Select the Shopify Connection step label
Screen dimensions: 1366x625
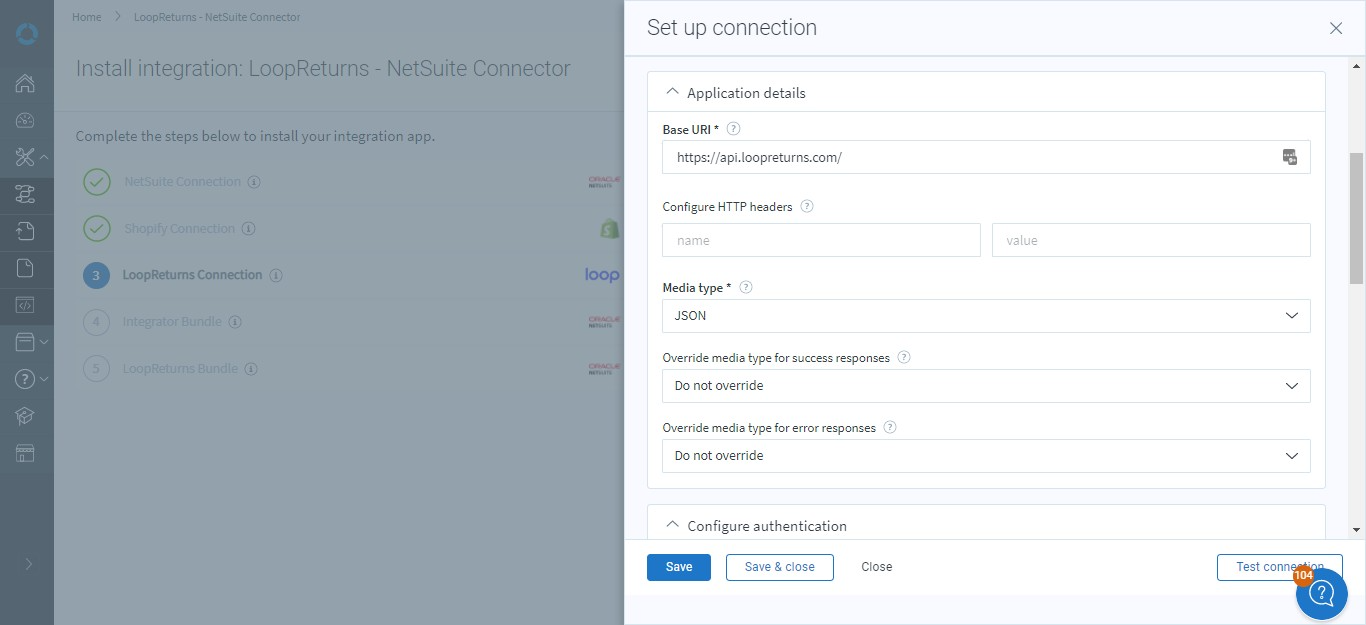point(180,229)
